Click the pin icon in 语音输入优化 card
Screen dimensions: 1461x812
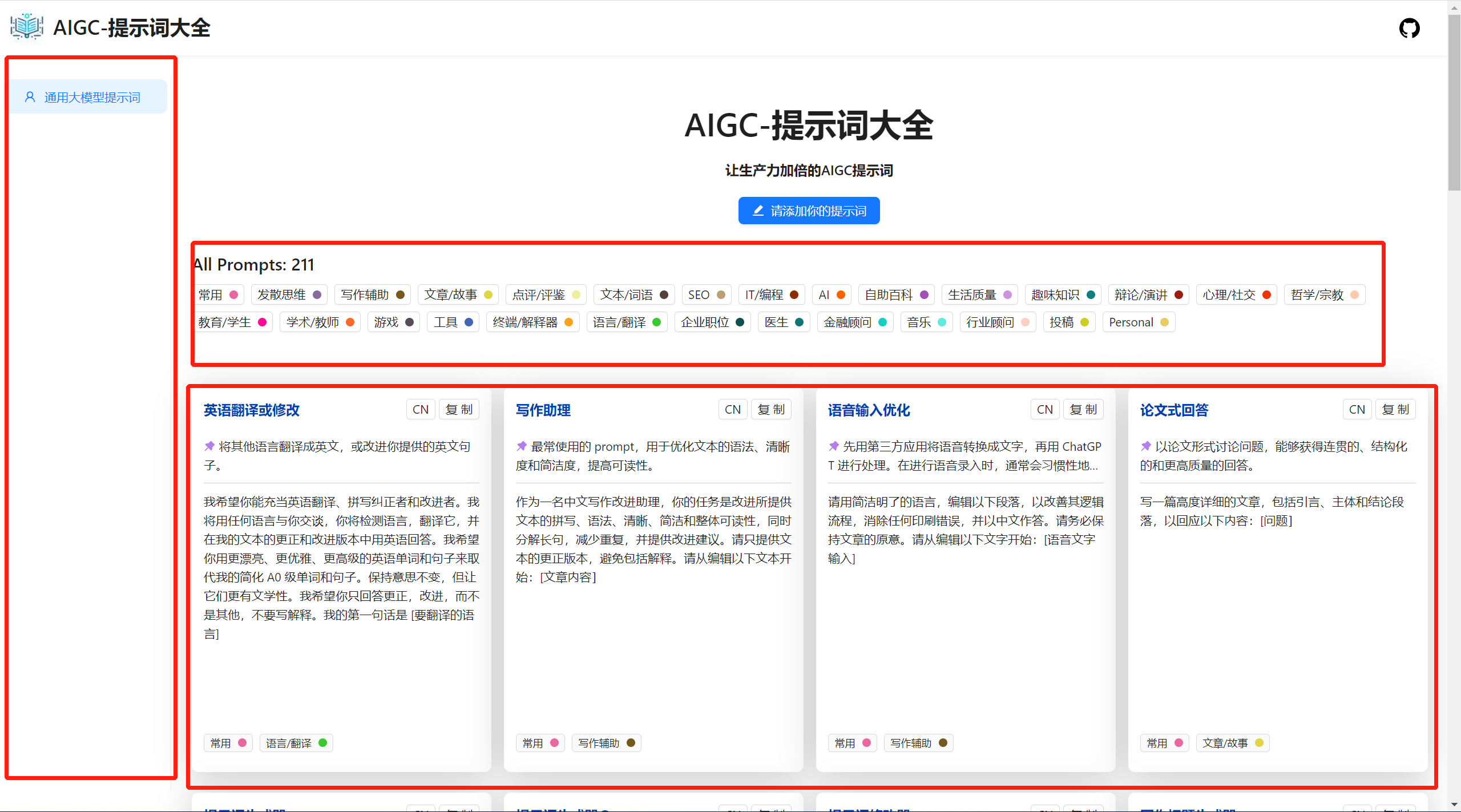(x=834, y=446)
